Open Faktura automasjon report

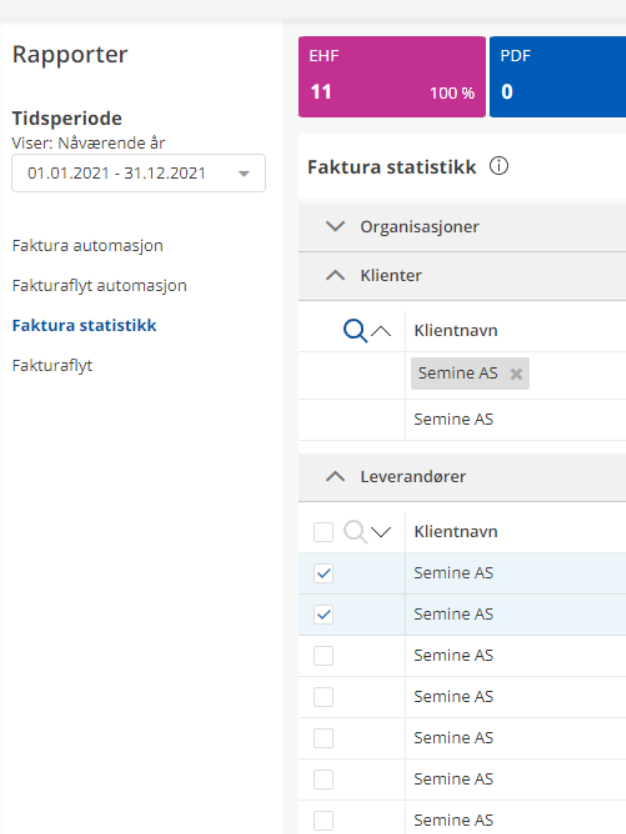(87, 245)
